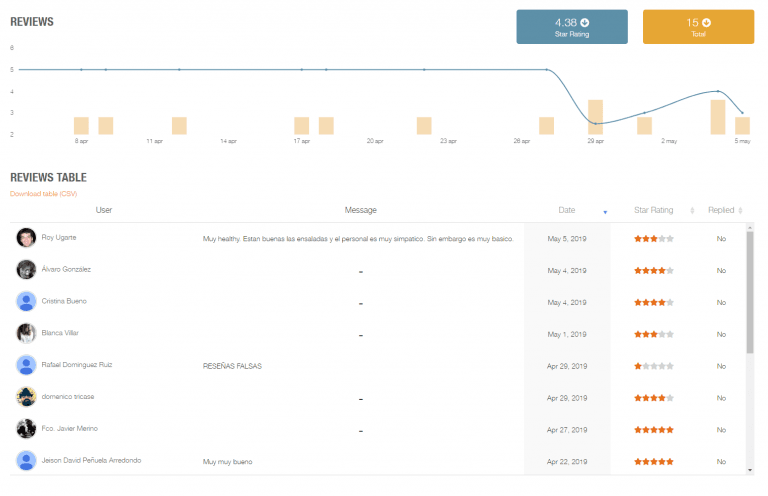This screenshot has width=768, height=496.
Task: Select the orange Total reviews card
Action: click(x=698, y=27)
